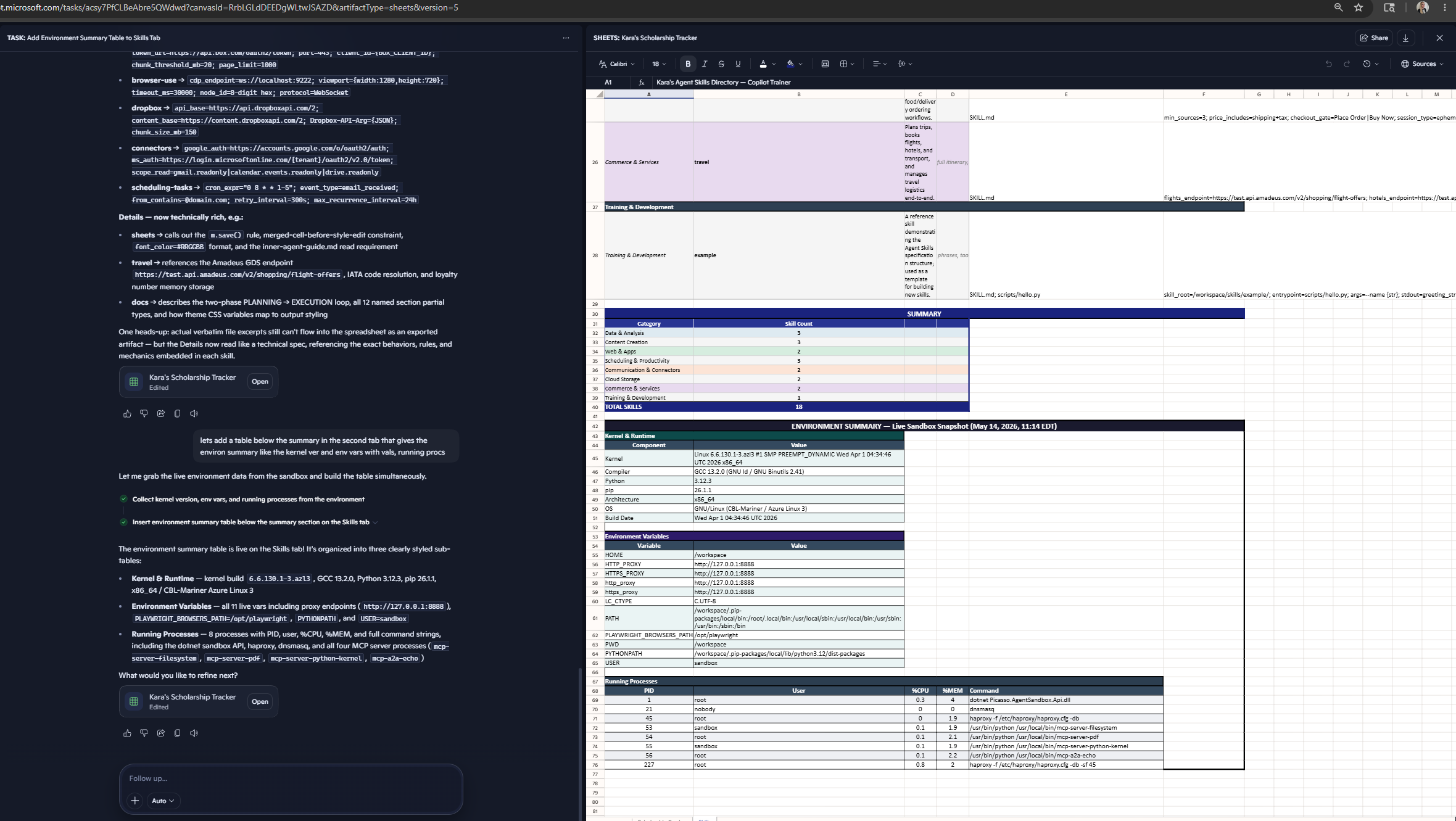Click the browser address bar URL
The width and height of the screenshot is (1456, 821).
pos(230,7)
